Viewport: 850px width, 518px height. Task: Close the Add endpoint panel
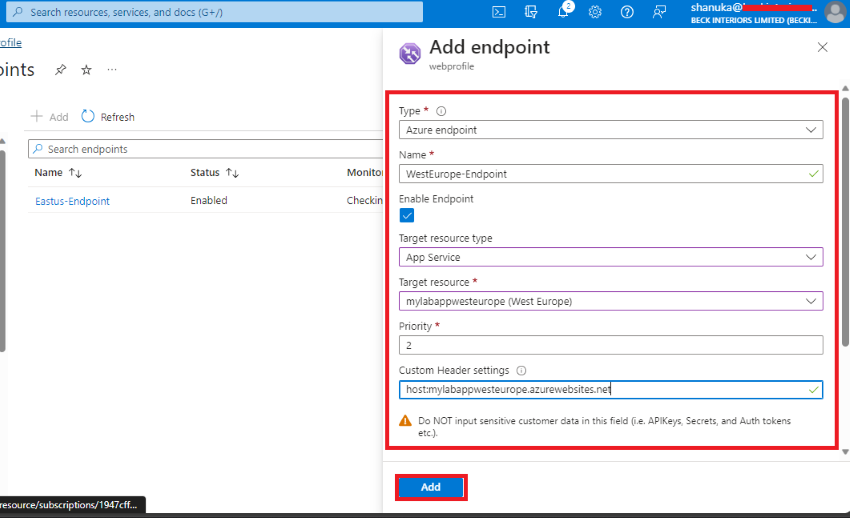[822, 47]
